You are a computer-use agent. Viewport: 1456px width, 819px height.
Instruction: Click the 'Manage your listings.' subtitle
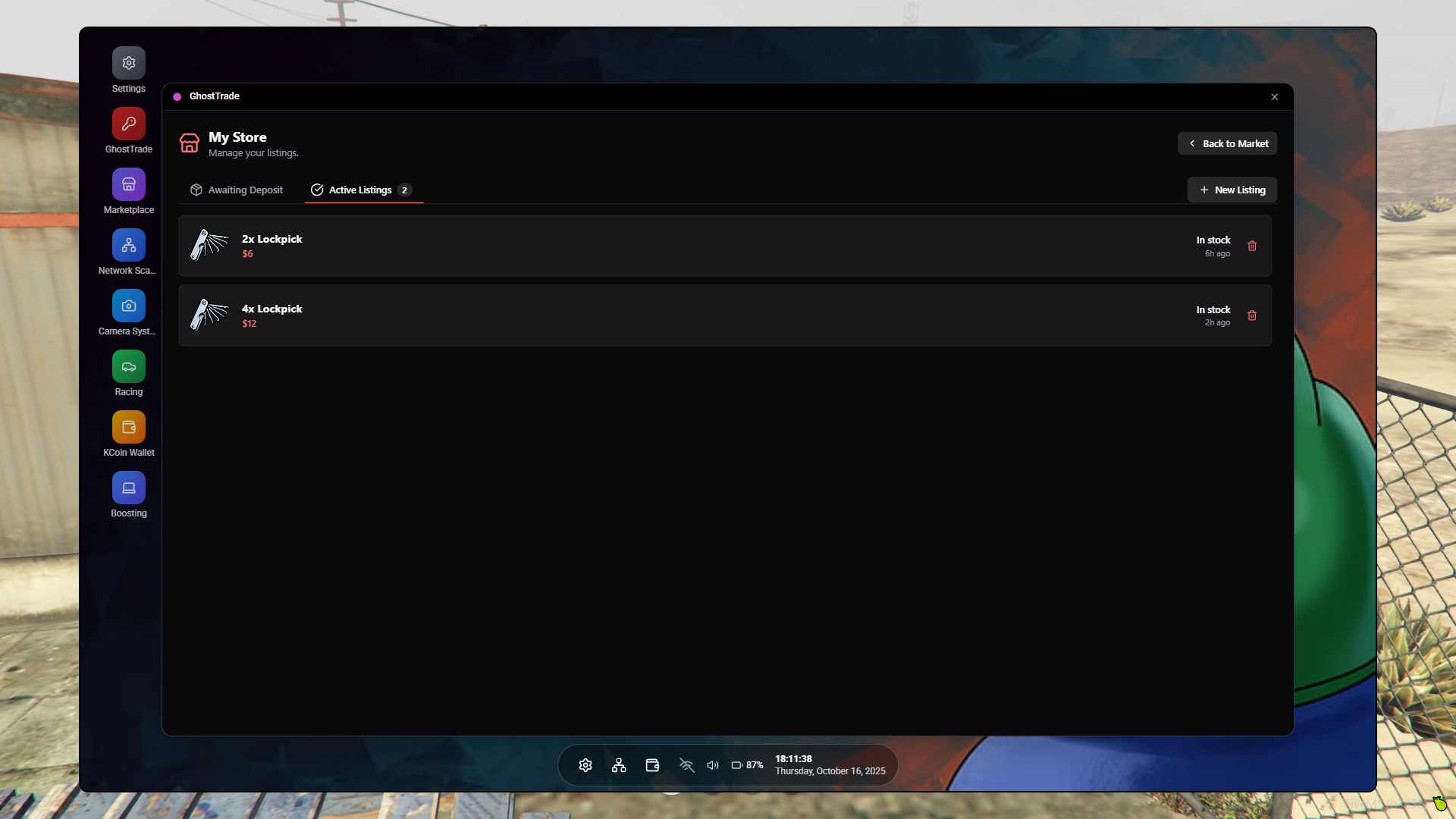coord(253,153)
